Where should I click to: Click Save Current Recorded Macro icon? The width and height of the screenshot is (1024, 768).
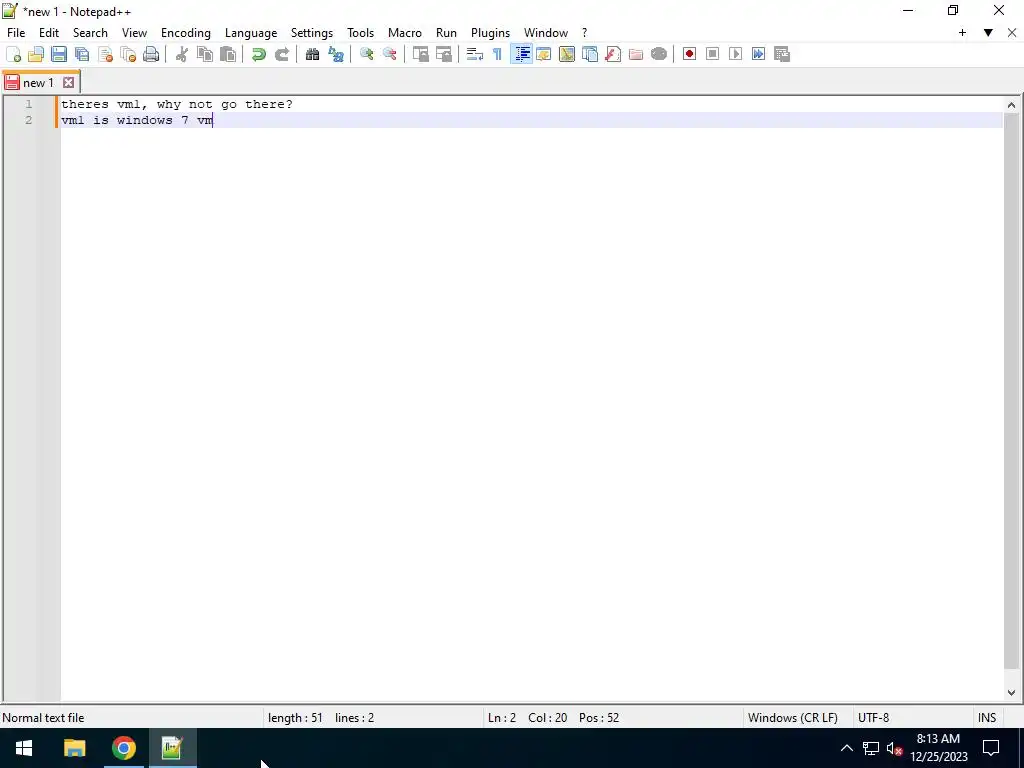point(782,54)
